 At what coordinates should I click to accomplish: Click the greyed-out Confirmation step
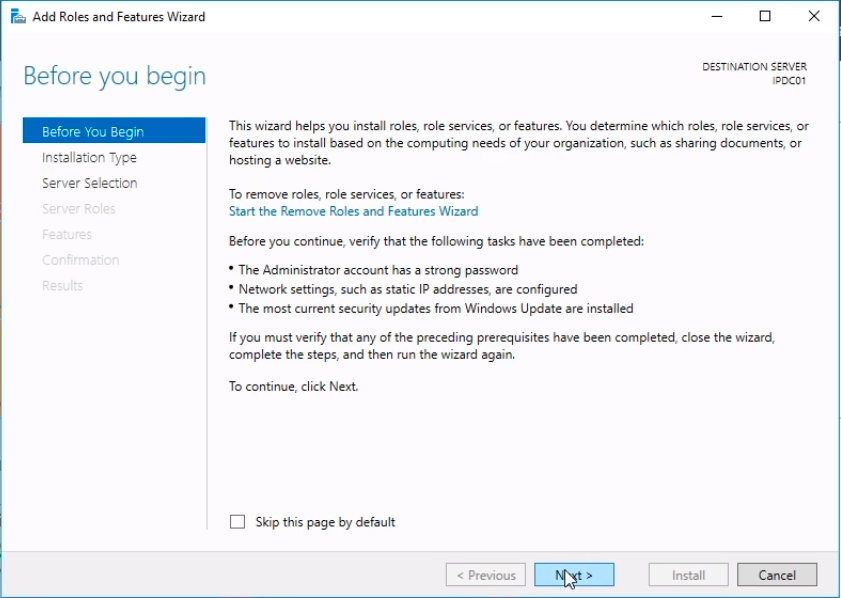pyautogui.click(x=80, y=260)
